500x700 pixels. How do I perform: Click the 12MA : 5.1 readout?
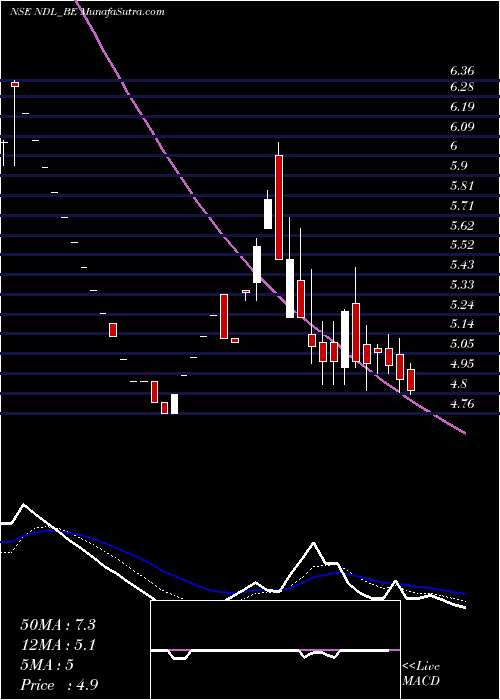[58, 645]
